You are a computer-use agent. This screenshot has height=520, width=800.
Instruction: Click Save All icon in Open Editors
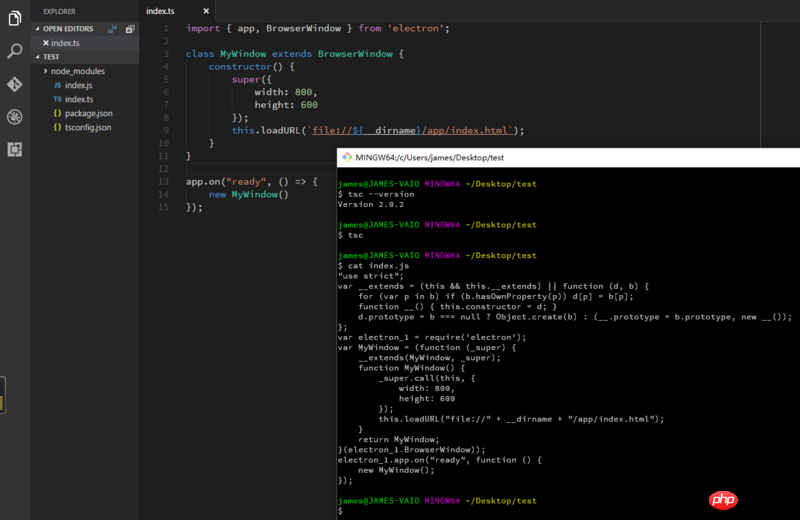click(x=115, y=29)
